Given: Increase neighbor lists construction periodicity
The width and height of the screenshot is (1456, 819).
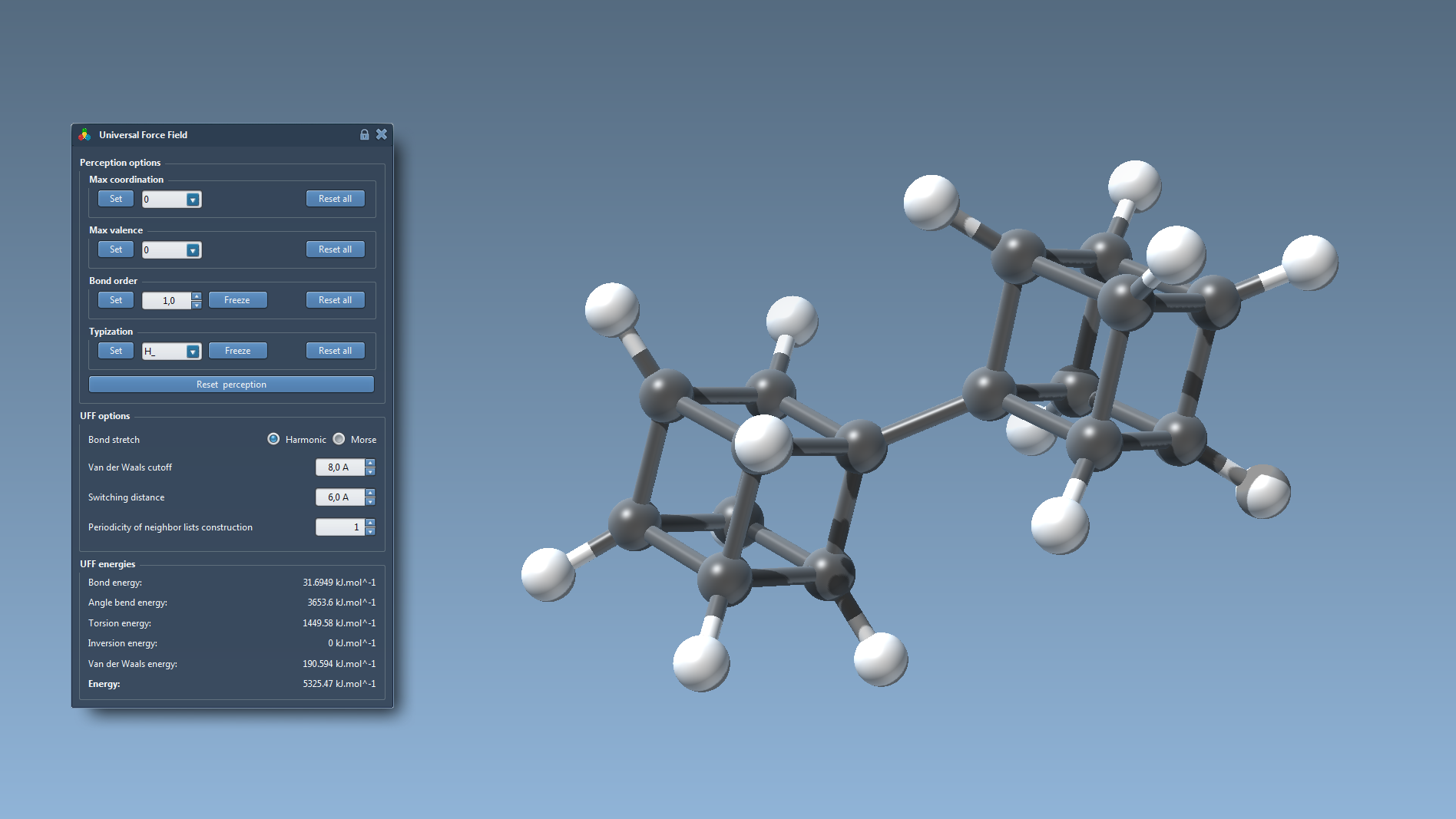Looking at the screenshot, I should point(370,523).
